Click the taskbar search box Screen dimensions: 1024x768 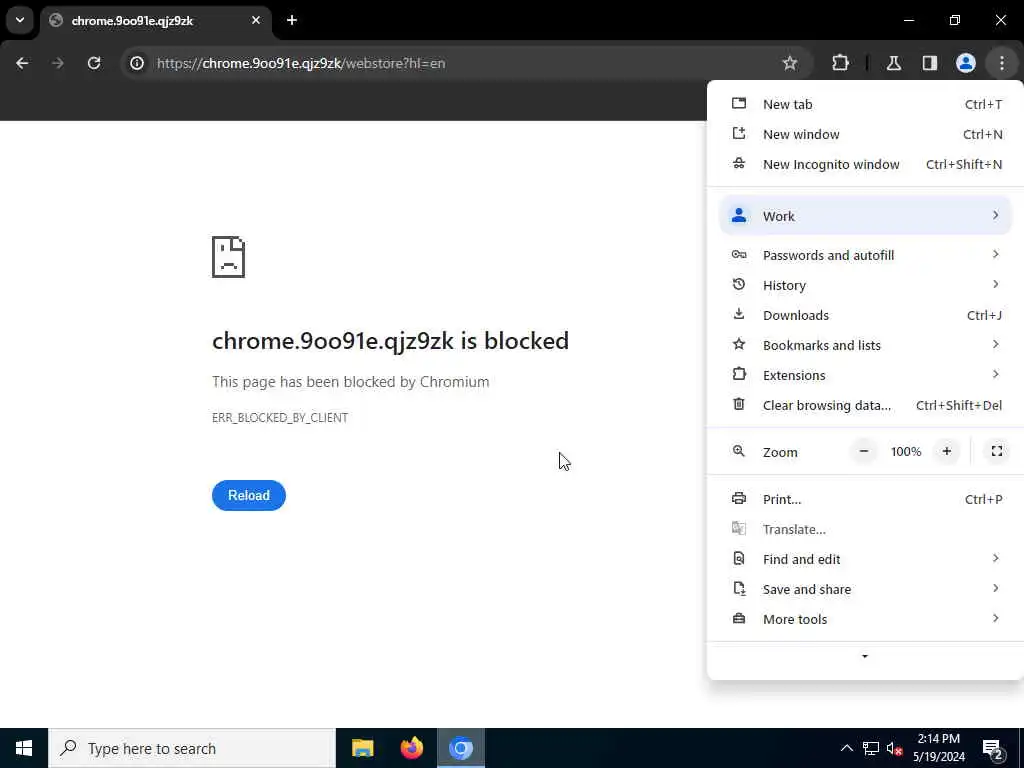click(192, 748)
